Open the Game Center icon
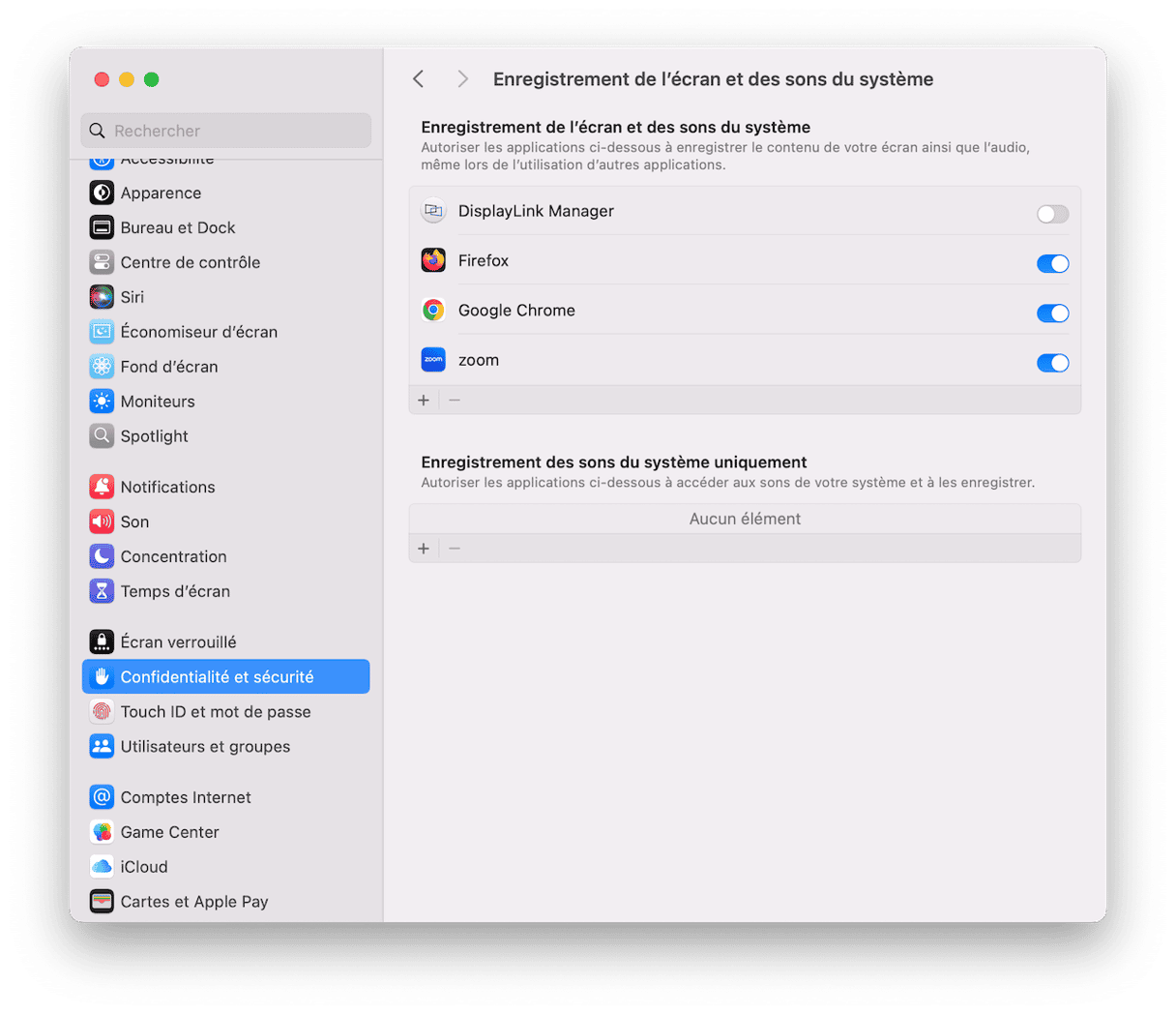The height and width of the screenshot is (1014, 1176). pos(102,832)
